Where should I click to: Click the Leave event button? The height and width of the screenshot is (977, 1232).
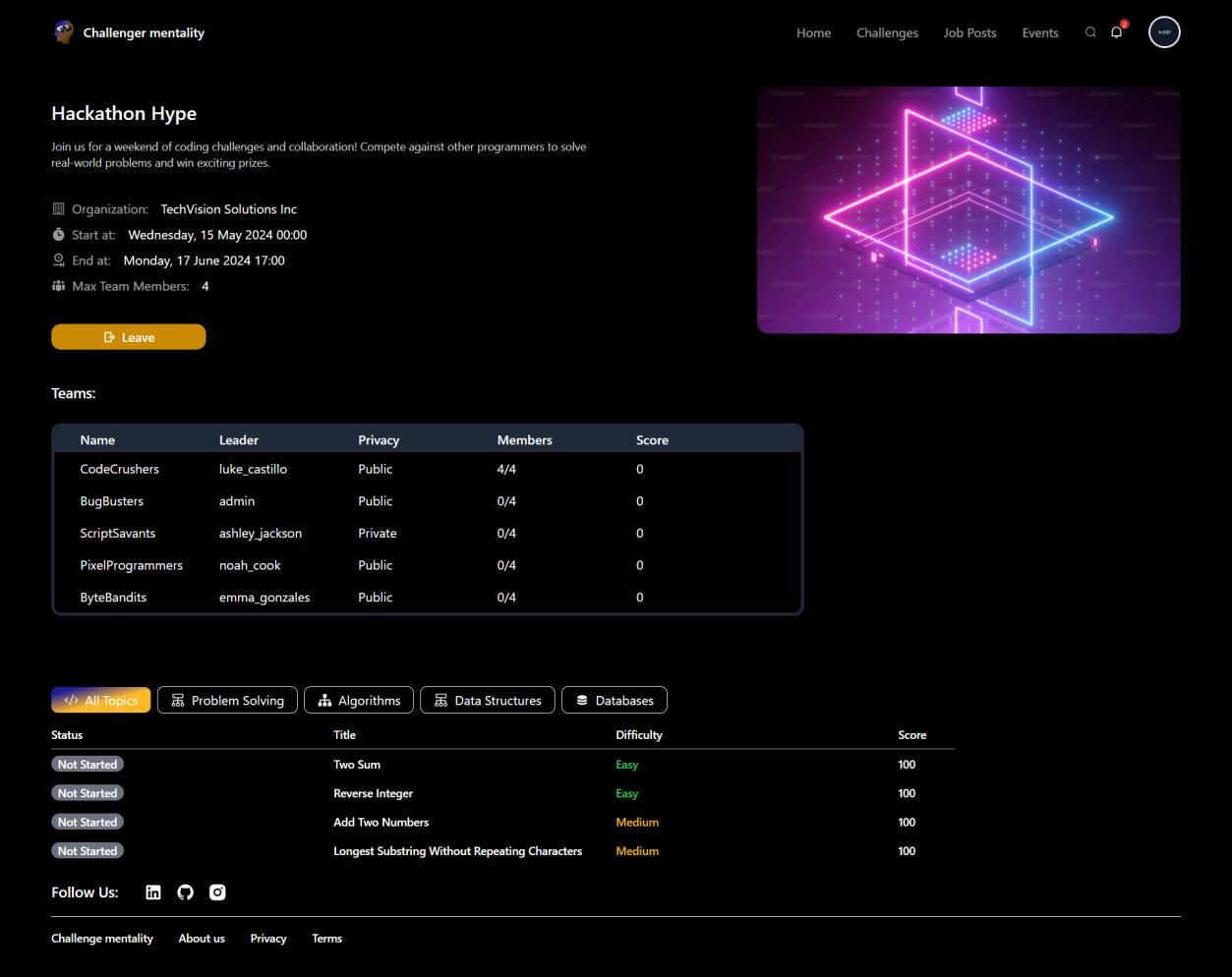pyautogui.click(x=129, y=337)
